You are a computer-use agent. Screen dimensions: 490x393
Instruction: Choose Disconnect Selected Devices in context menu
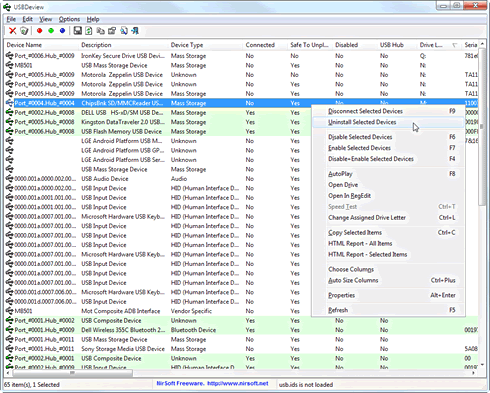(389, 111)
